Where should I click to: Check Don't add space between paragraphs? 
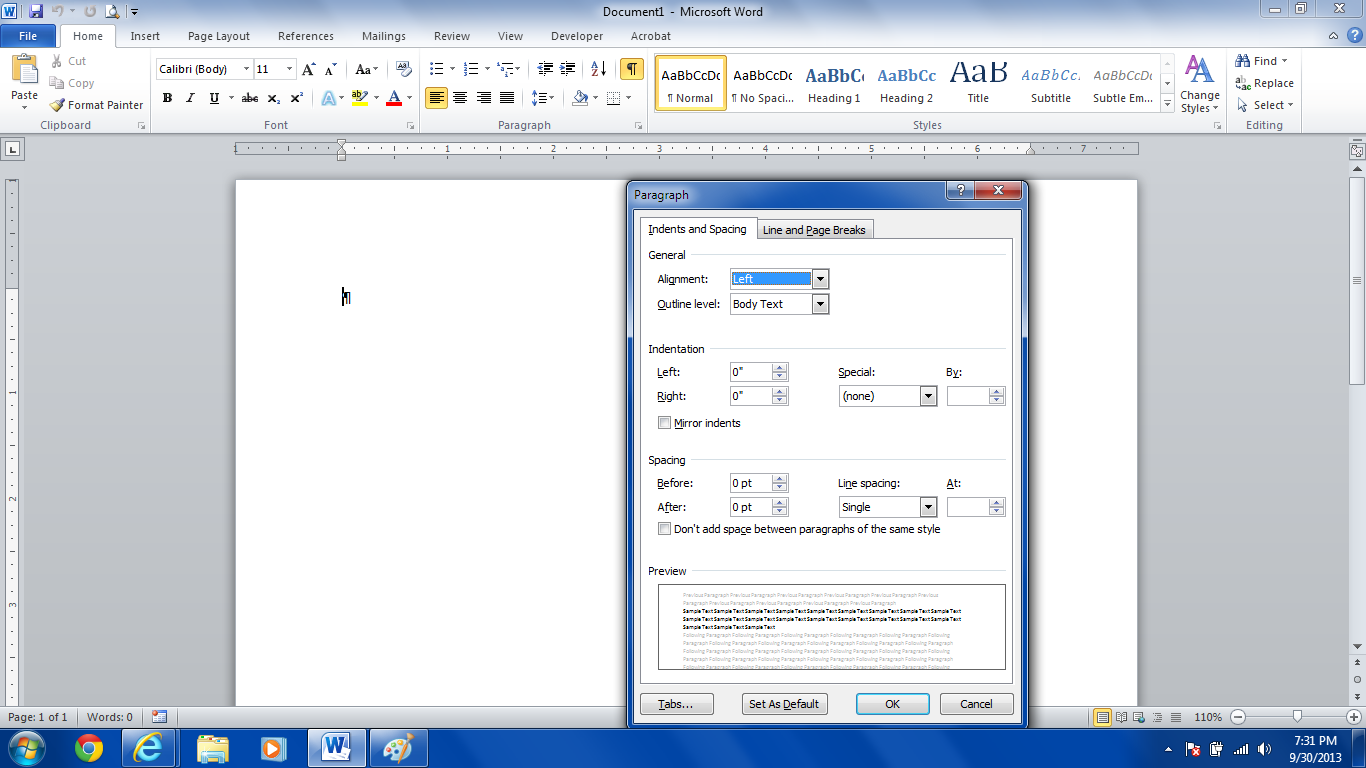coord(664,529)
